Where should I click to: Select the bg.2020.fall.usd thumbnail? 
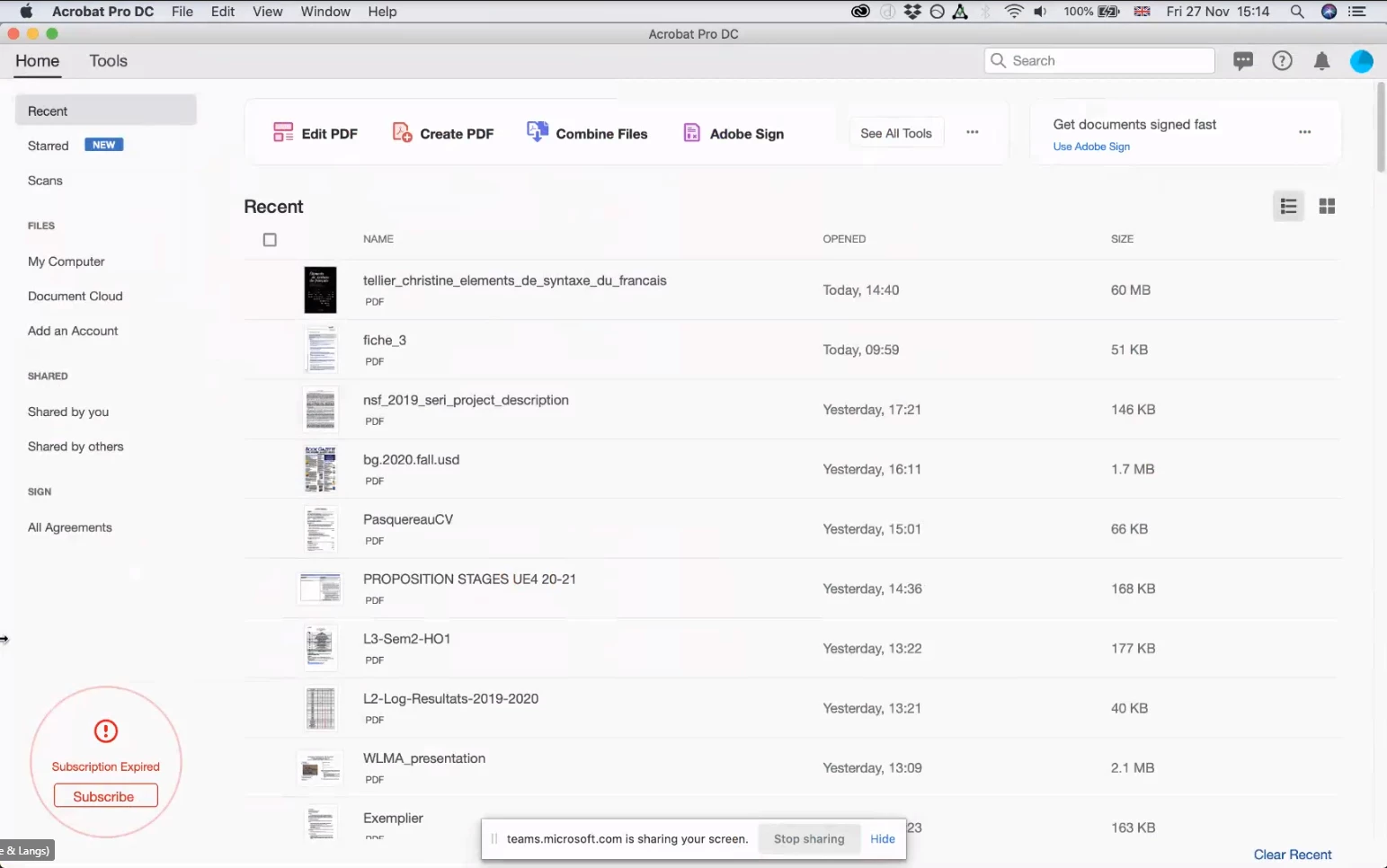click(320, 469)
